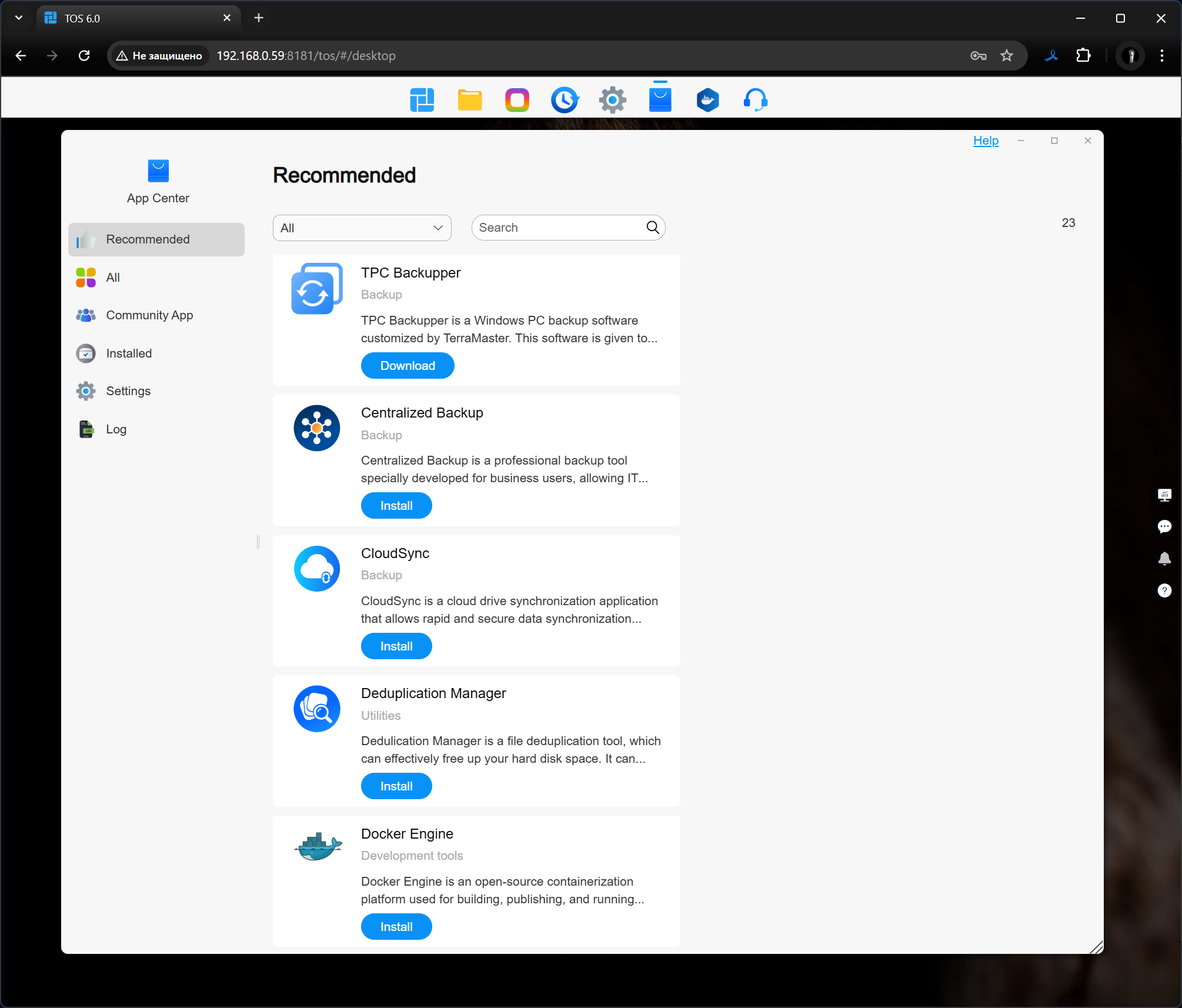Viewport: 1182px width, 1008px height.
Task: Click the blue bird extension icon in the browser toolbar
Action: 1051,55
